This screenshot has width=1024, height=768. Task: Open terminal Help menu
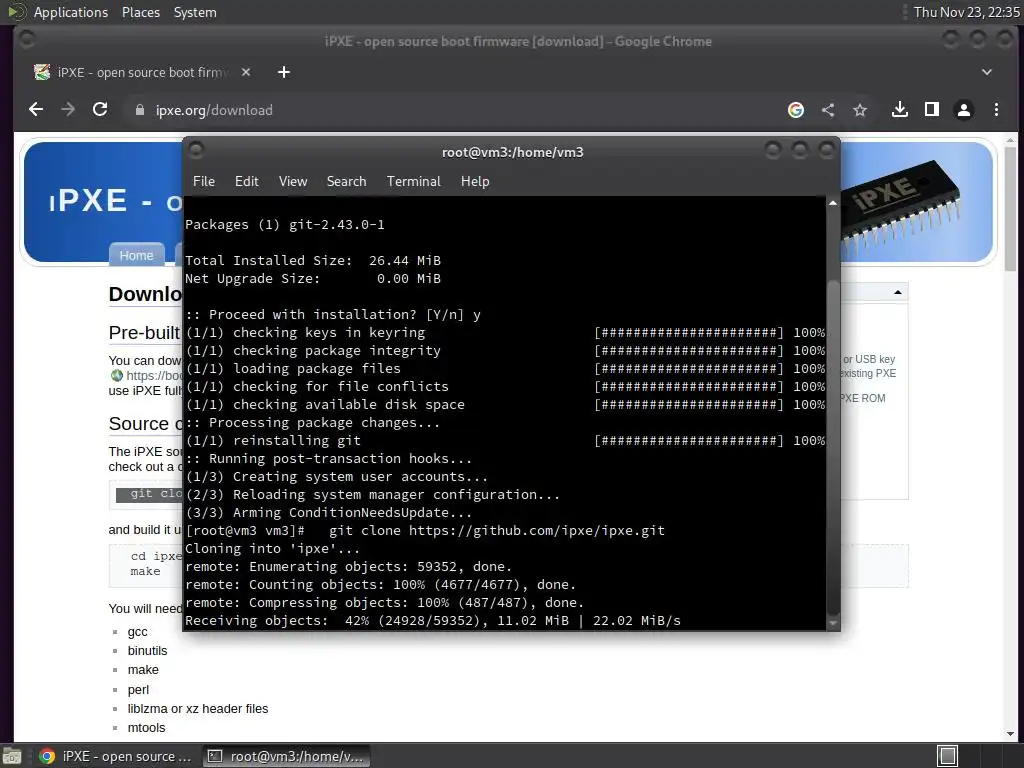click(475, 182)
